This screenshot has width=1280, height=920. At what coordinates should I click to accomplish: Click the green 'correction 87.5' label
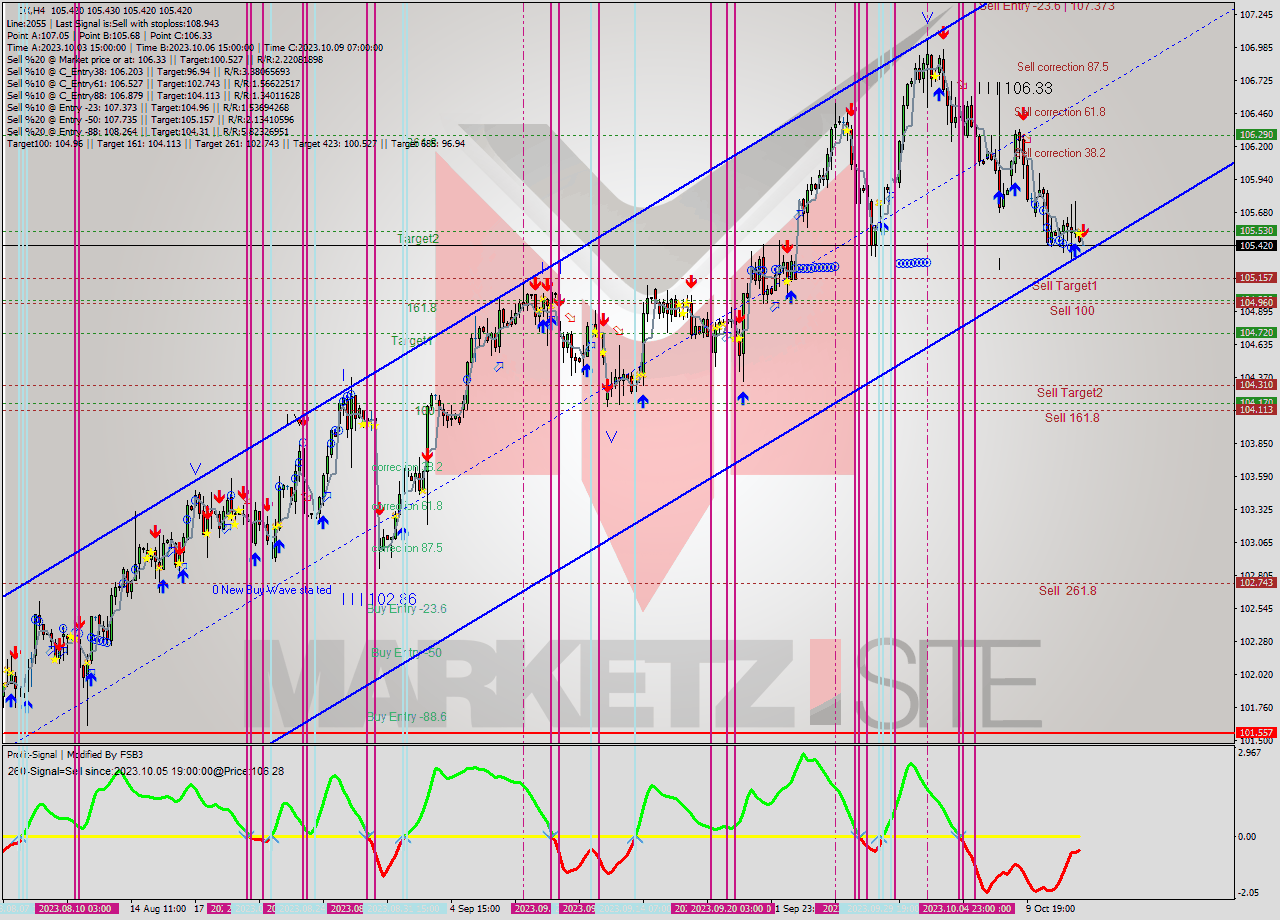pyautogui.click(x=407, y=548)
